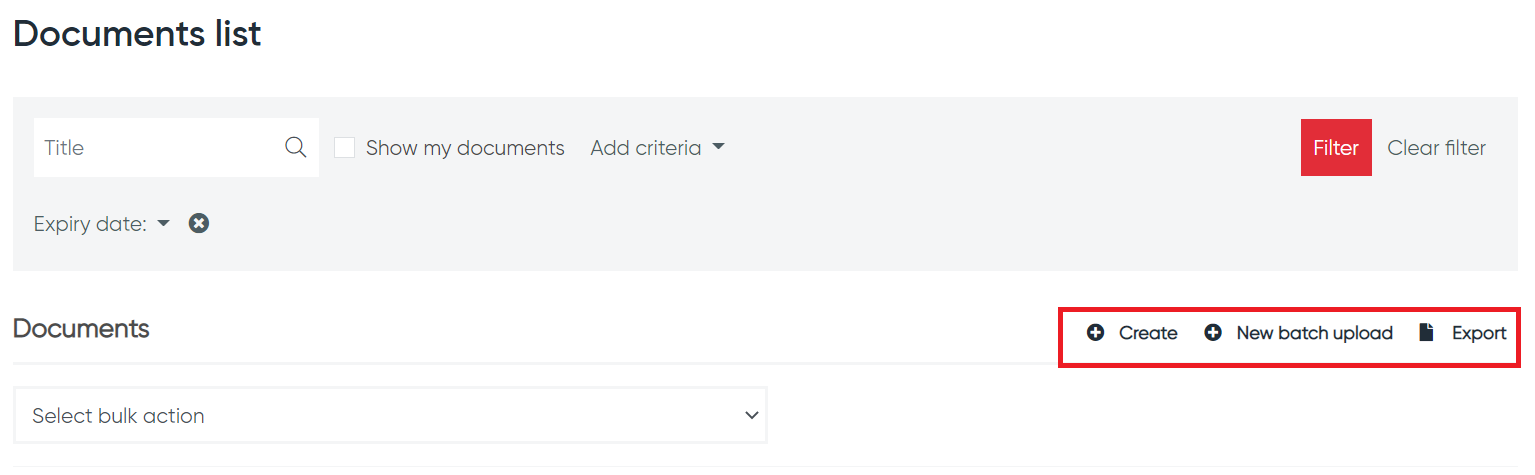Screen dimensions: 1535x475
Task: Click the Clear filter link
Action: click(1436, 148)
